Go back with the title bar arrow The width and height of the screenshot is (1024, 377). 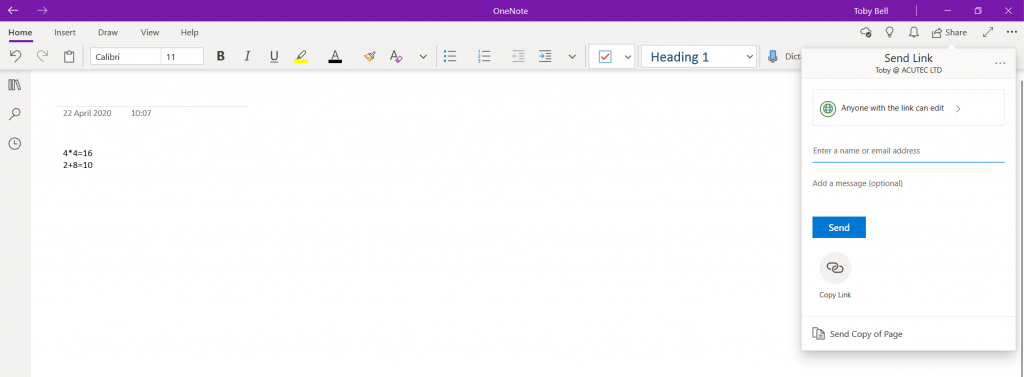[x=13, y=10]
